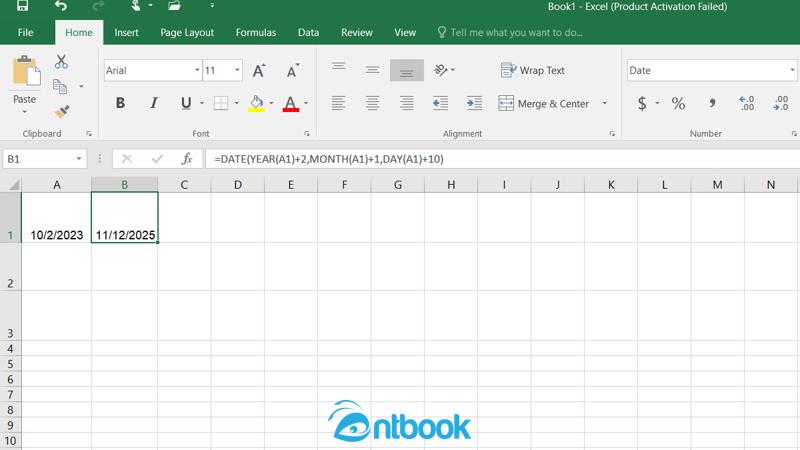
Task: Increase indent icon
Action: 474,103
